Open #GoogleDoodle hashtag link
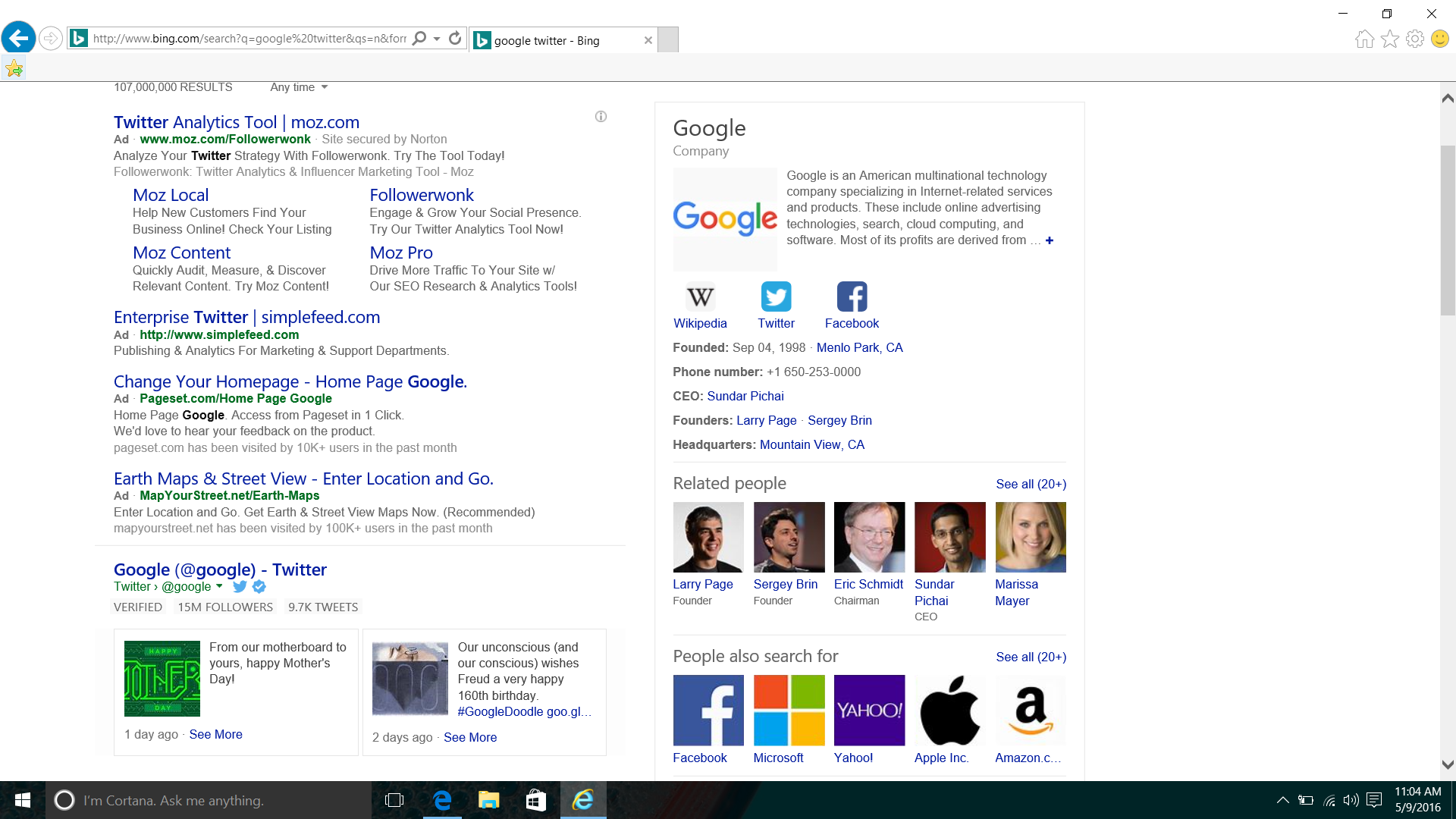Screen dimensions: 1456x819 point(500,711)
